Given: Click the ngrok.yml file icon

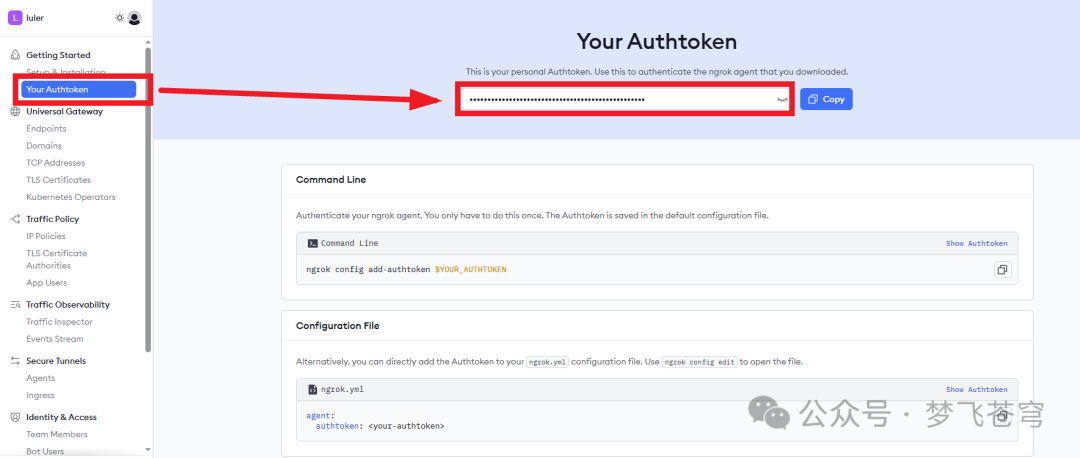Looking at the screenshot, I should (x=313, y=390).
